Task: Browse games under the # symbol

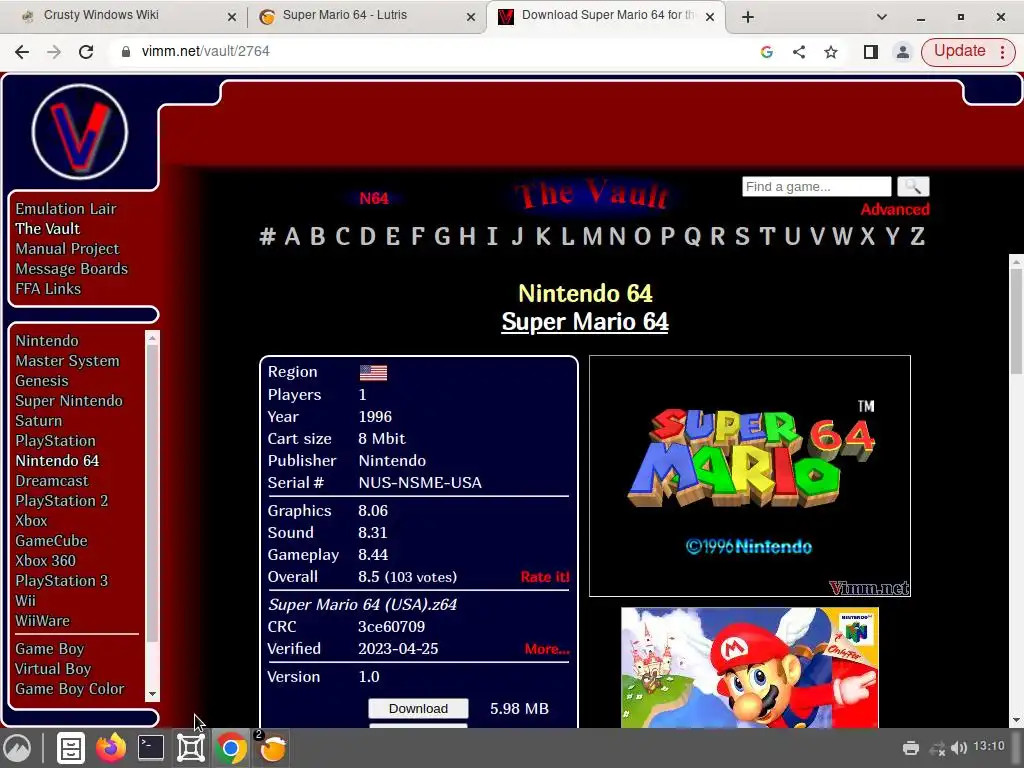Action: pos(267,236)
